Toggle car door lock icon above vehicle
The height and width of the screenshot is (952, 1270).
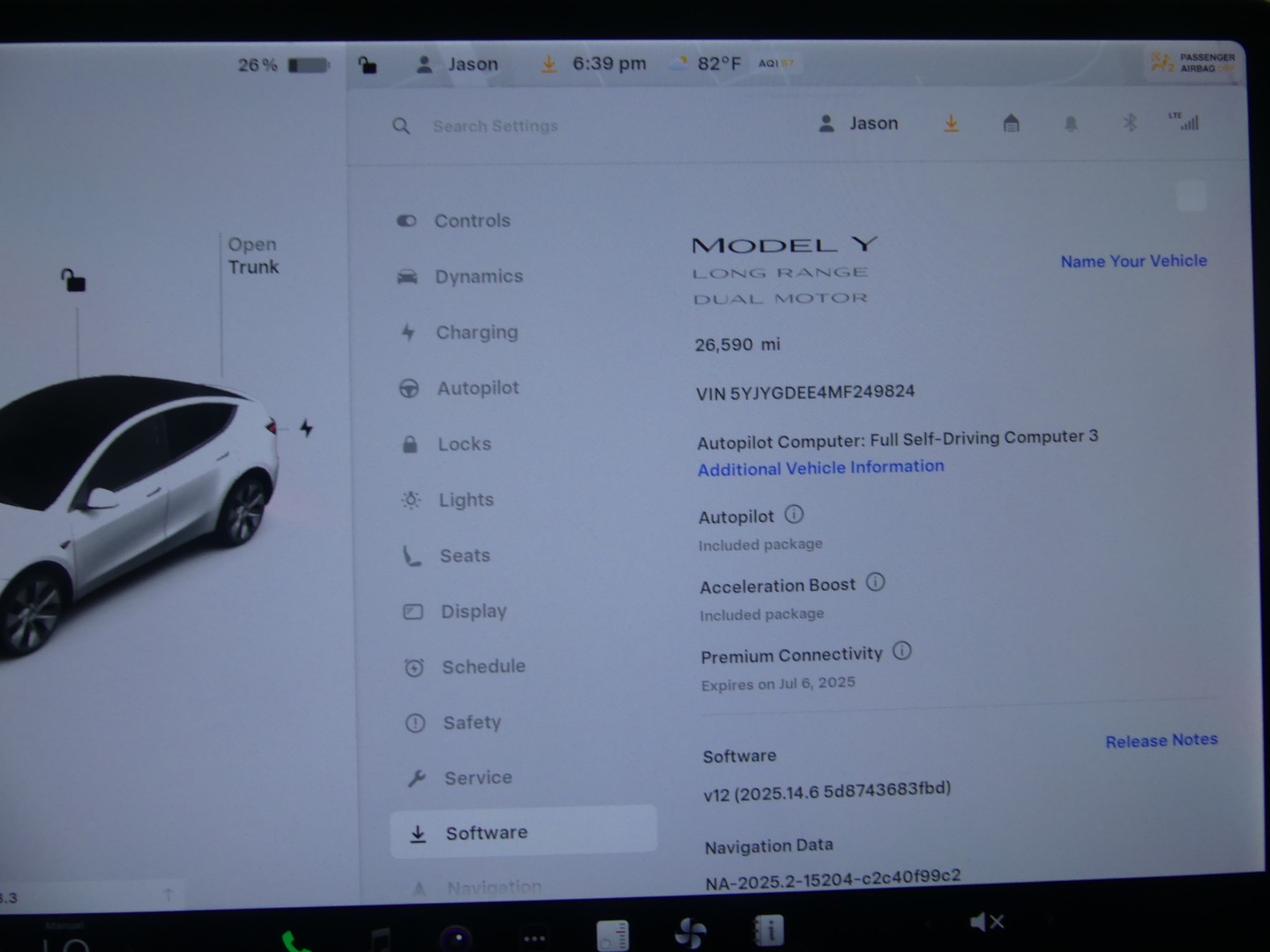point(73,280)
